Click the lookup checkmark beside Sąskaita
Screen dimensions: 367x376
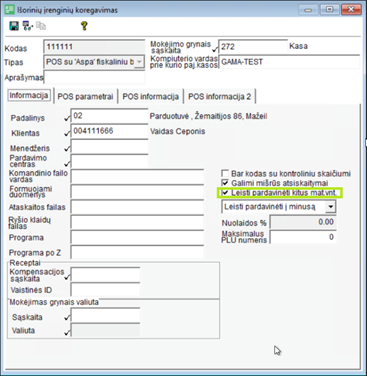(67, 318)
